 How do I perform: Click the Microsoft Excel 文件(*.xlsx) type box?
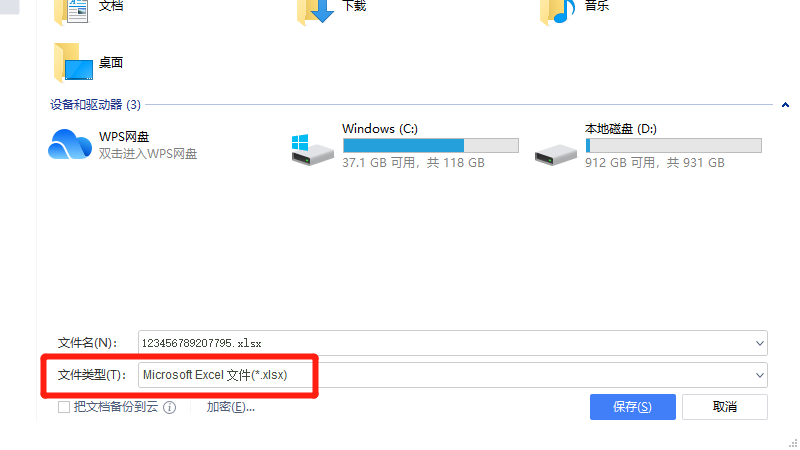coord(453,375)
